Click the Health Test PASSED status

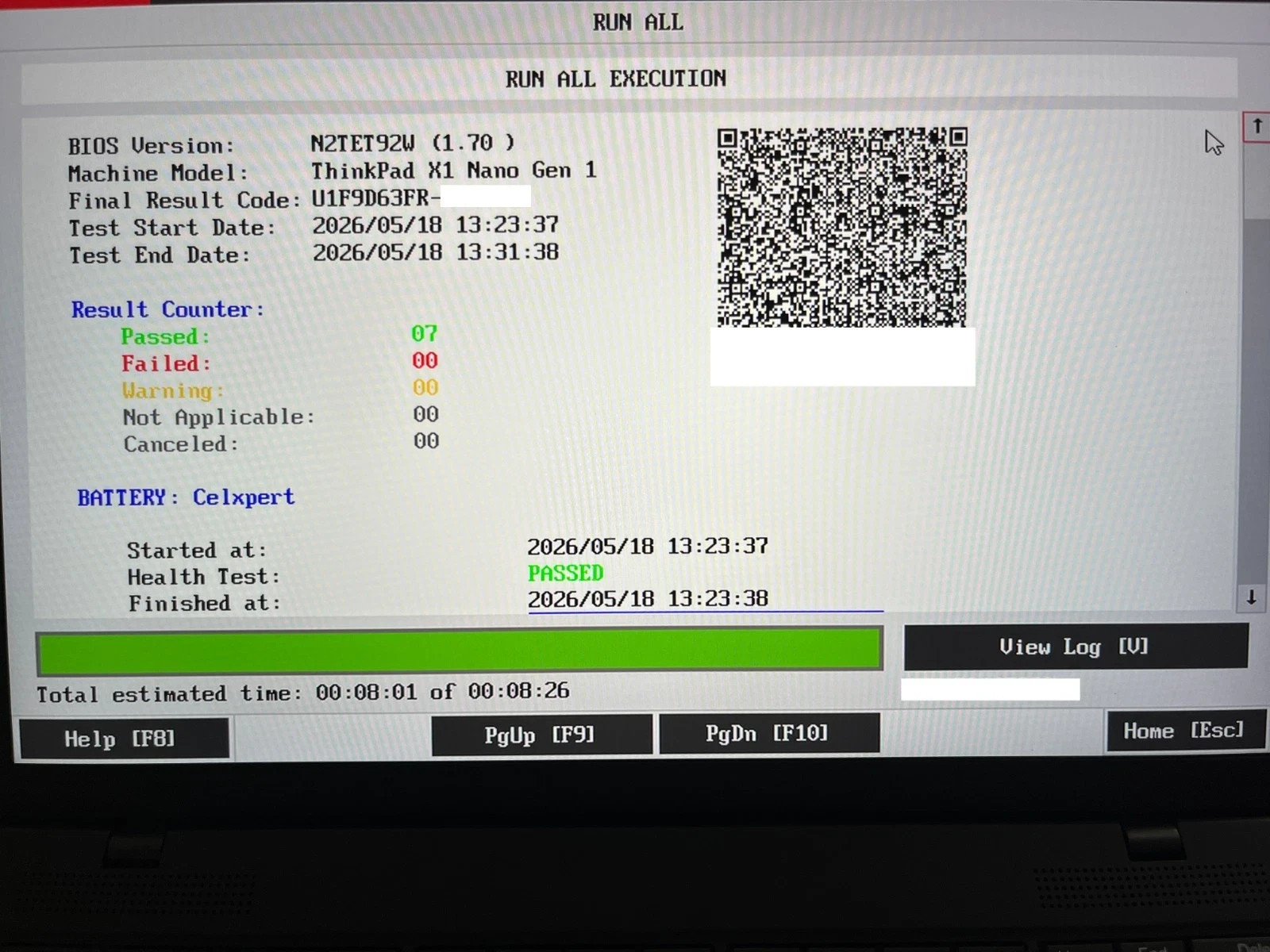coord(566,573)
